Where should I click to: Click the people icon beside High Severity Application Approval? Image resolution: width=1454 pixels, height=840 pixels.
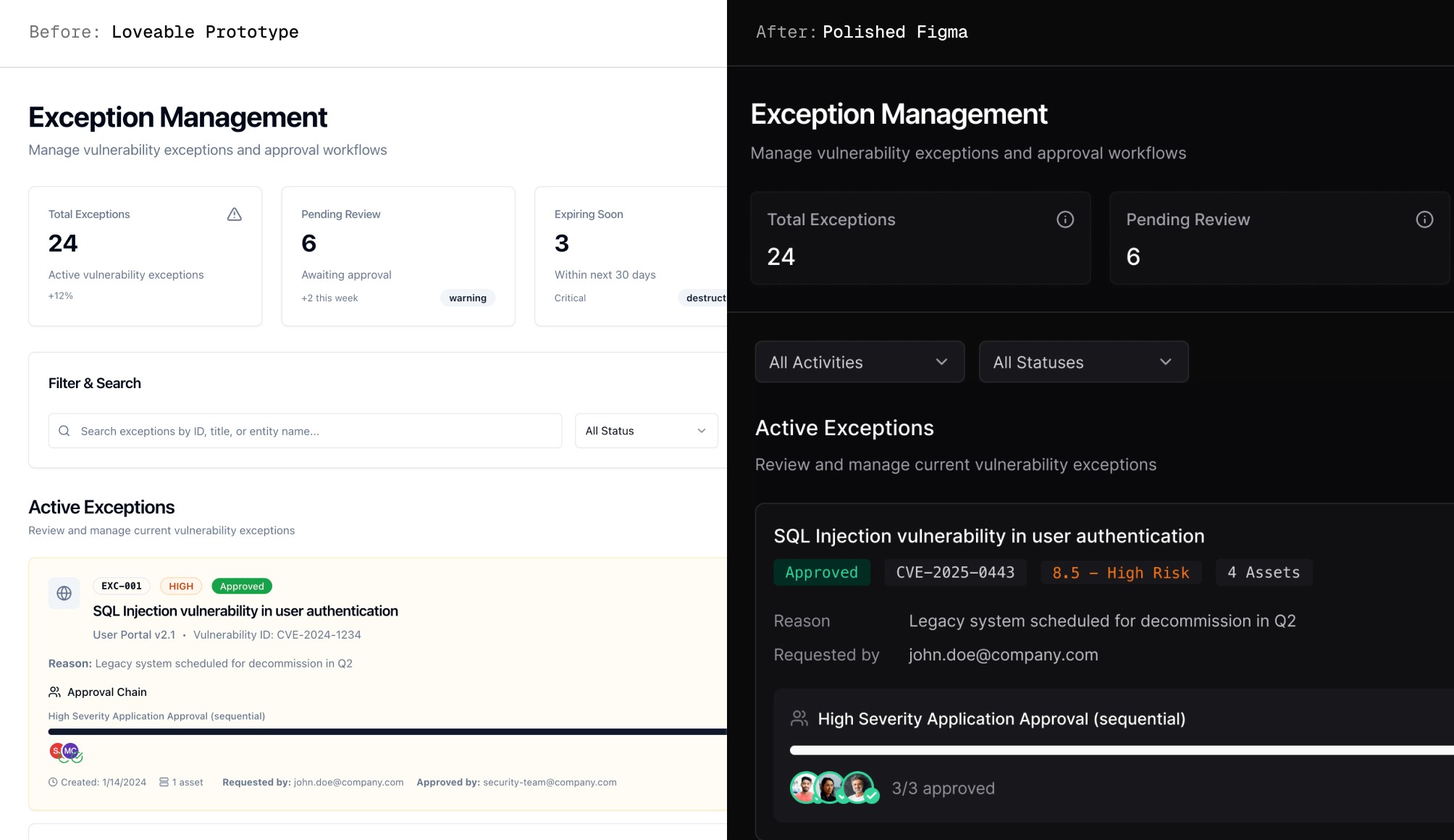[799, 718]
